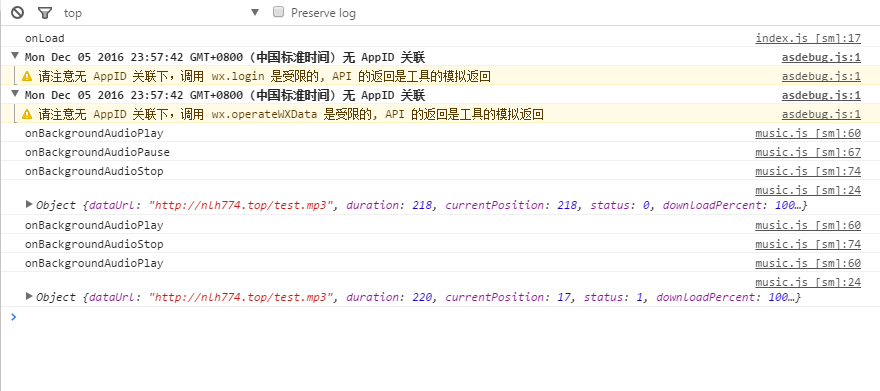Click the wx.operateWXData warning triangle icon
This screenshot has height=391, width=880.
27,114
